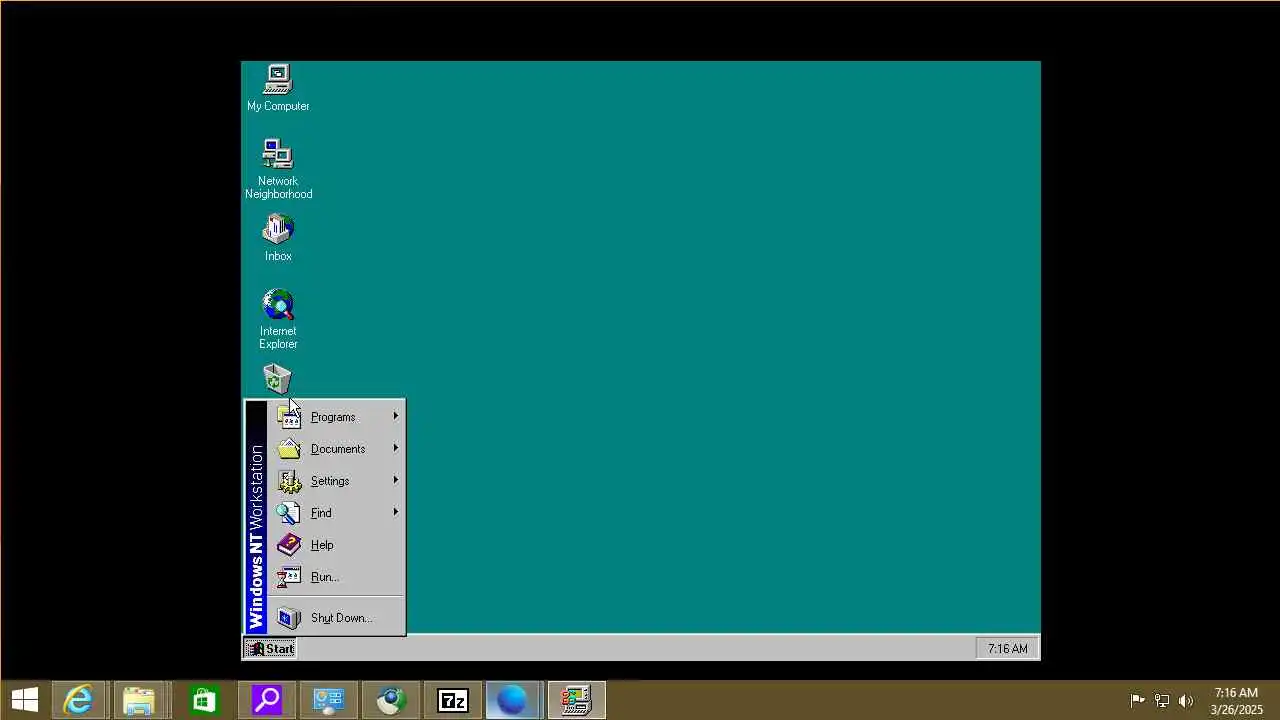The width and height of the screenshot is (1280, 720).
Task: Switch to the blue sphere taskbar app
Action: point(512,700)
